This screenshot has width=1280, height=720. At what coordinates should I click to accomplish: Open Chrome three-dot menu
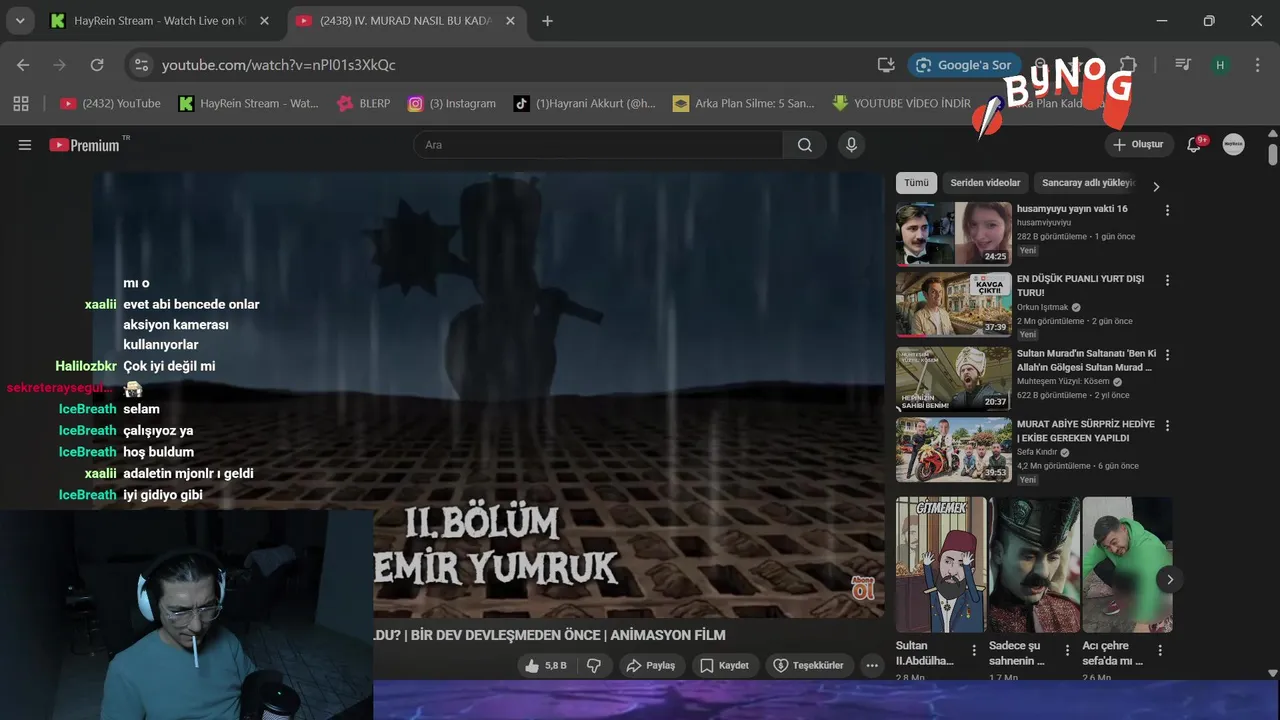point(1257,65)
